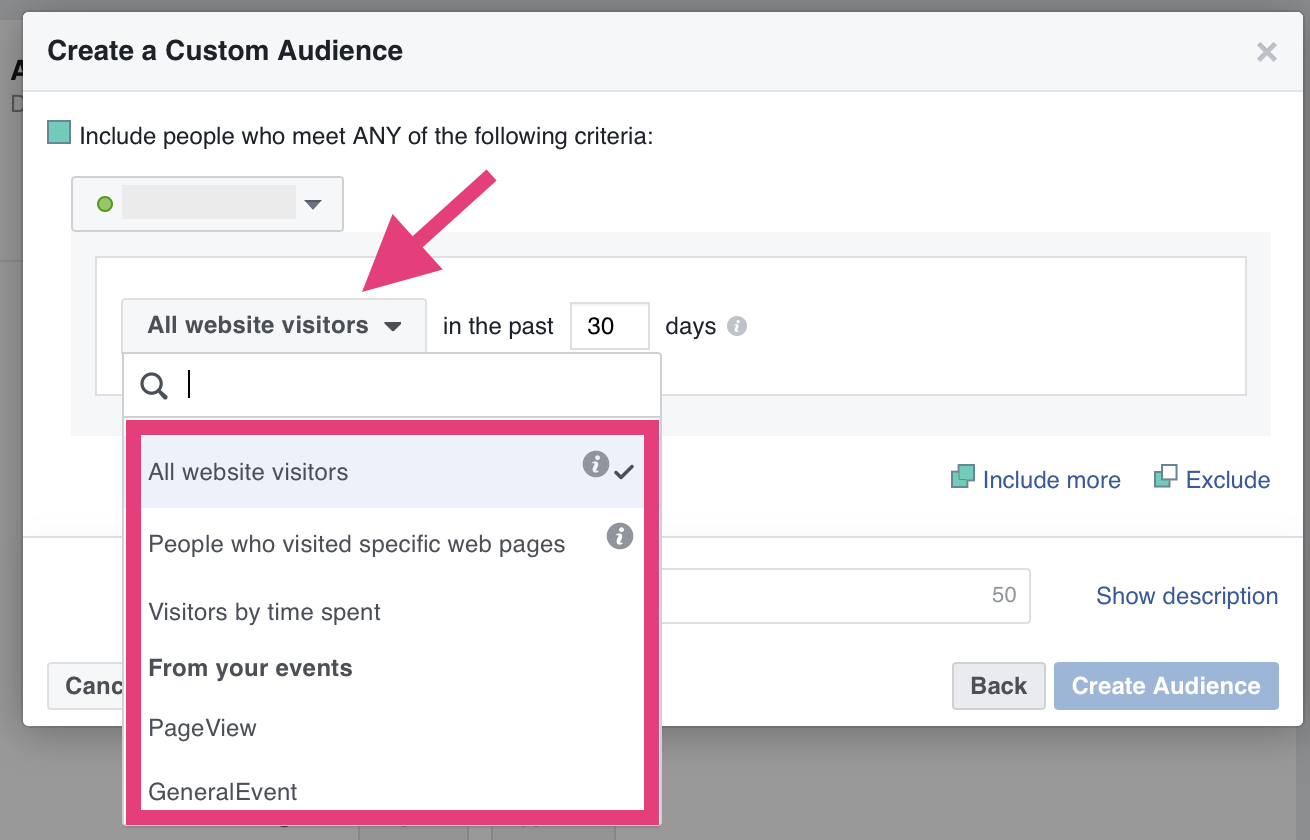Click the info icon beside "People who visited specific web pages"
The image size is (1310, 840).
coord(619,537)
